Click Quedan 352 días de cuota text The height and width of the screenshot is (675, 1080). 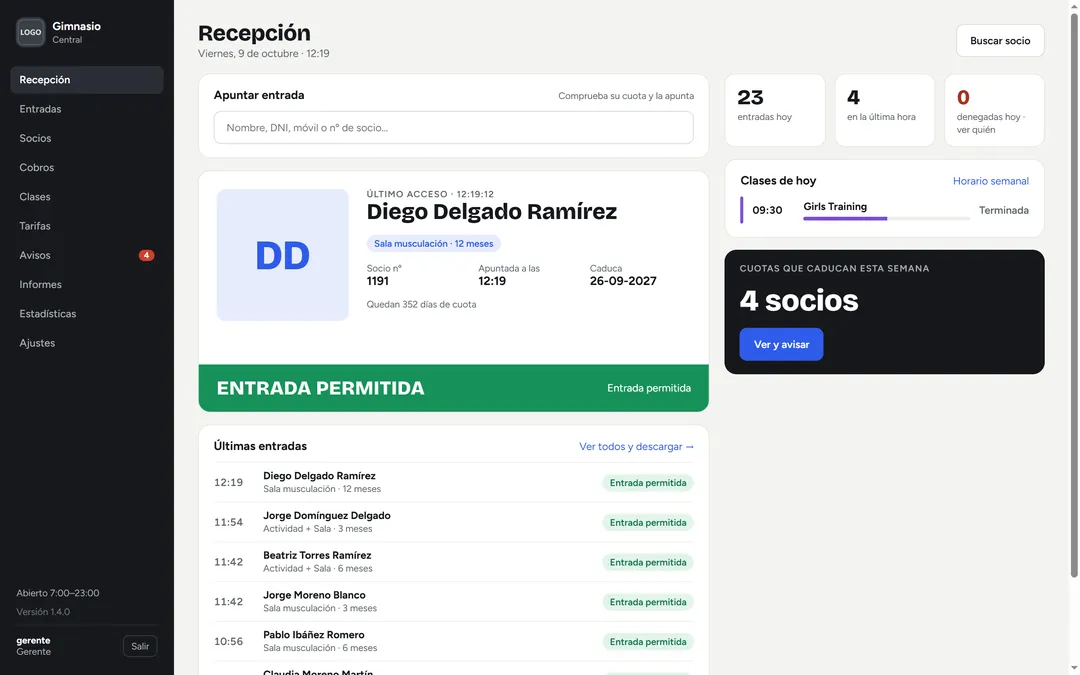point(421,304)
